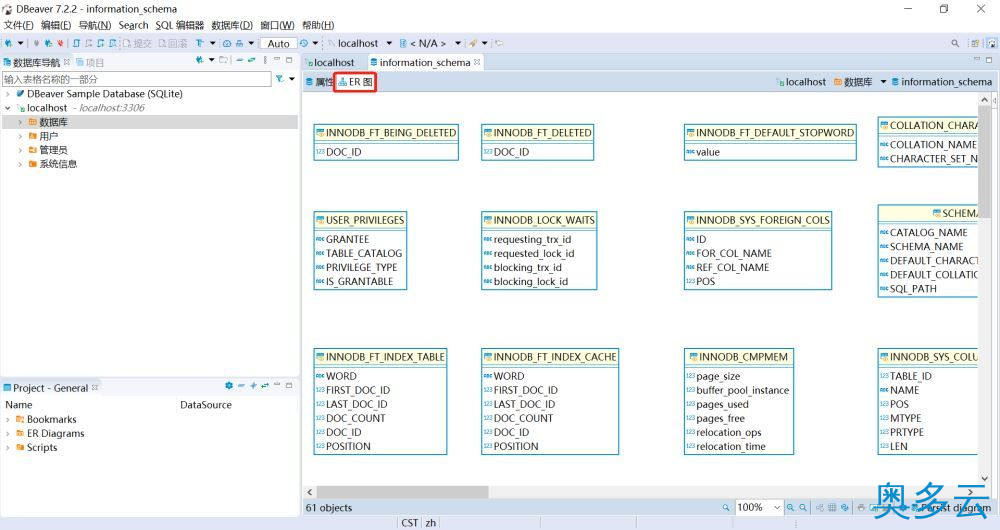Screen dimensions: 1000x530
Task: Open the 文件(F) menu
Action: [x=18, y=25]
